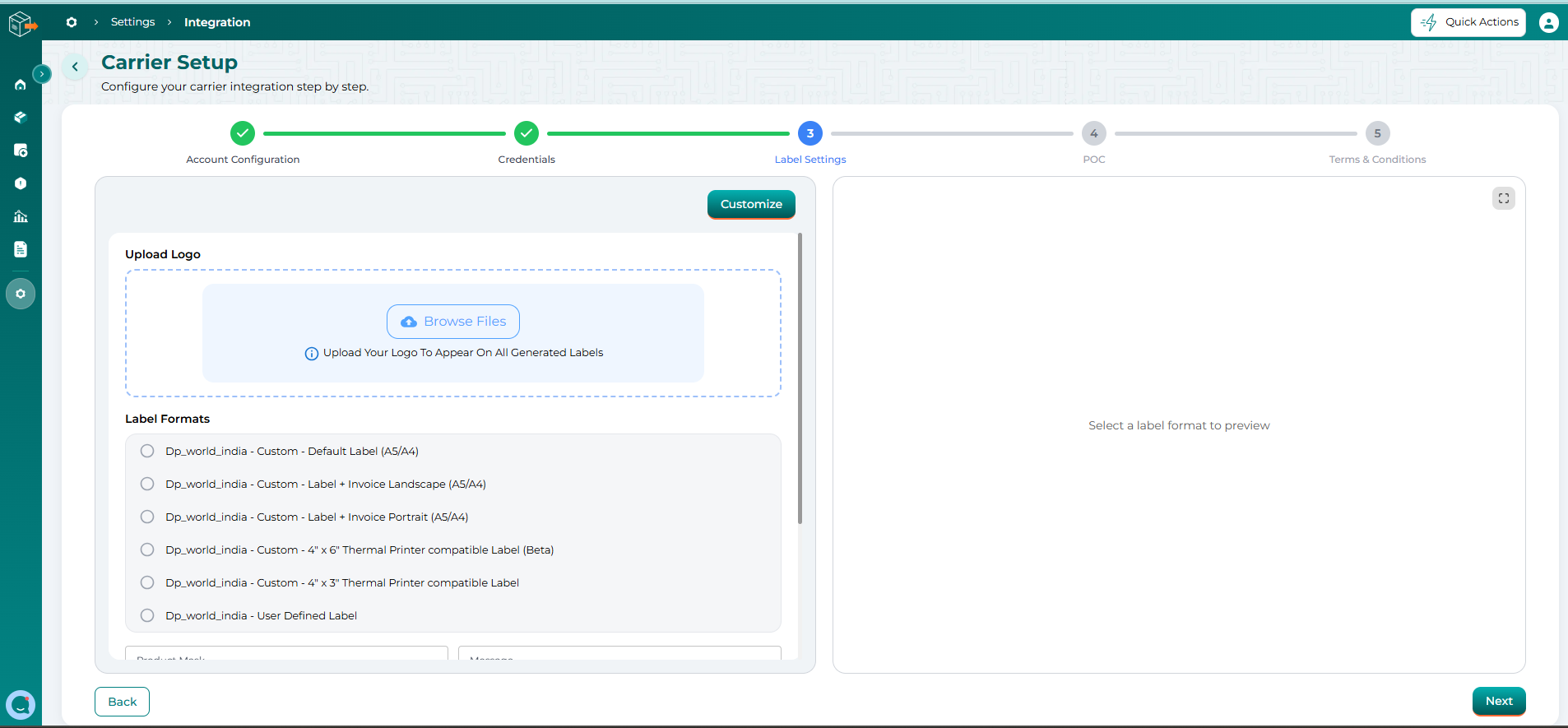Click the Customize button
This screenshot has width=1568, height=728.
coord(751,204)
